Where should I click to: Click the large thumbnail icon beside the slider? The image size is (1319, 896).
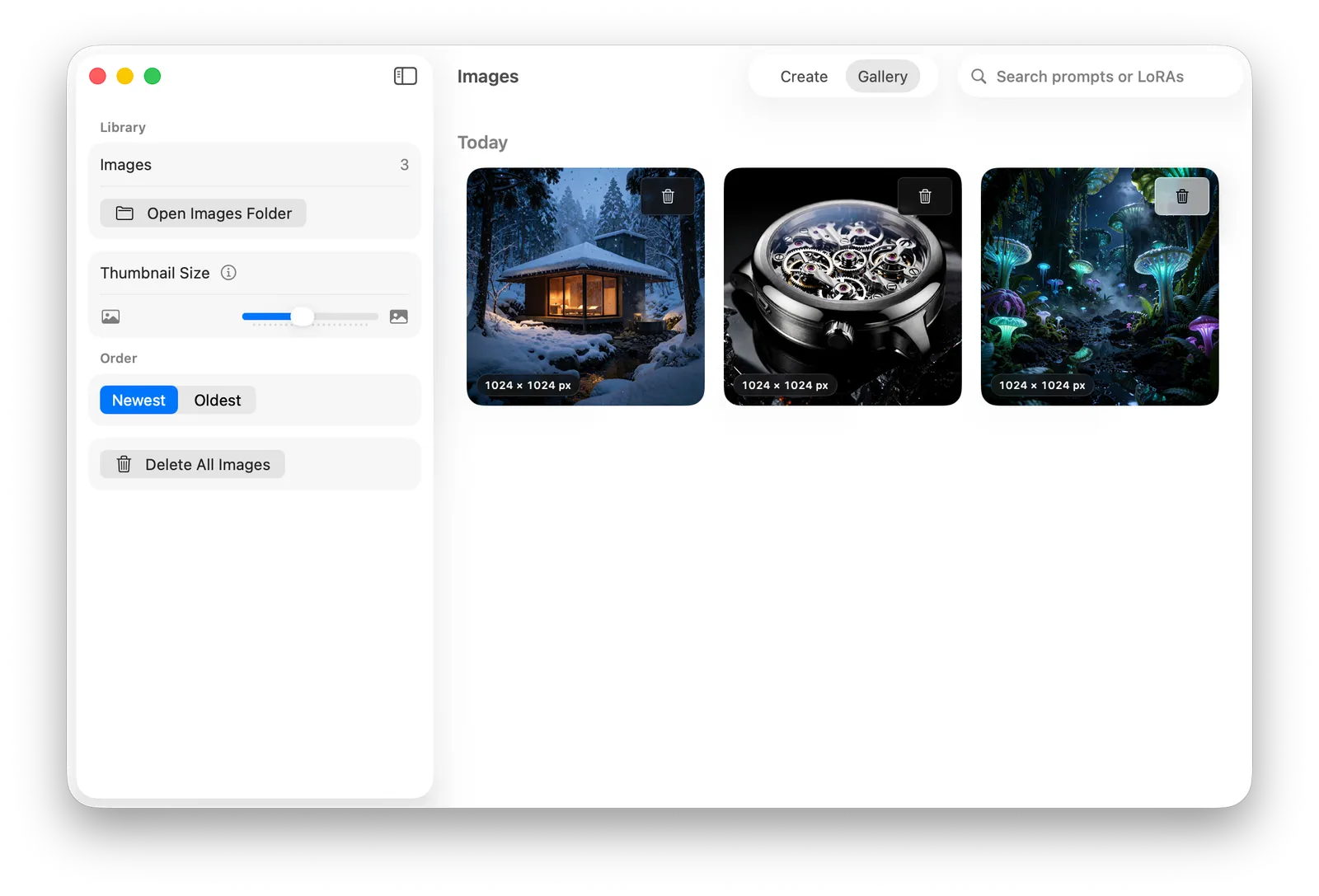click(399, 317)
